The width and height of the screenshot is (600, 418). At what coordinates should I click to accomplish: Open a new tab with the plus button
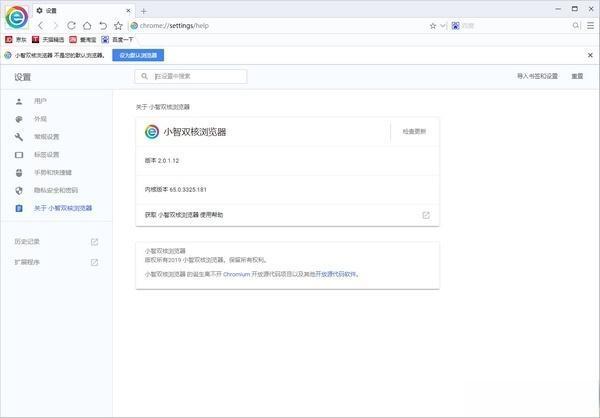click(143, 11)
